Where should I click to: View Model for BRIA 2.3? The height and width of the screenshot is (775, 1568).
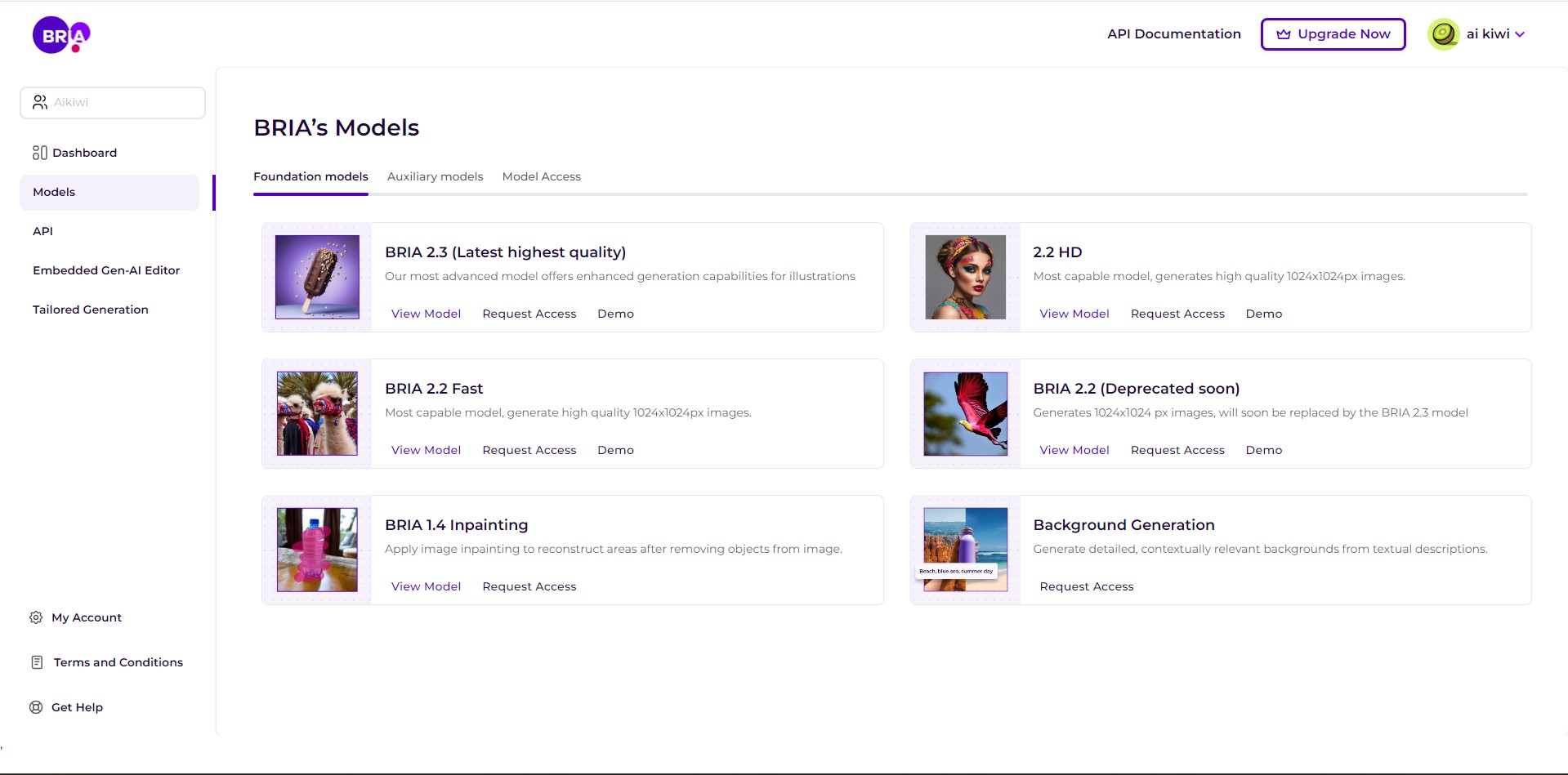(x=426, y=314)
